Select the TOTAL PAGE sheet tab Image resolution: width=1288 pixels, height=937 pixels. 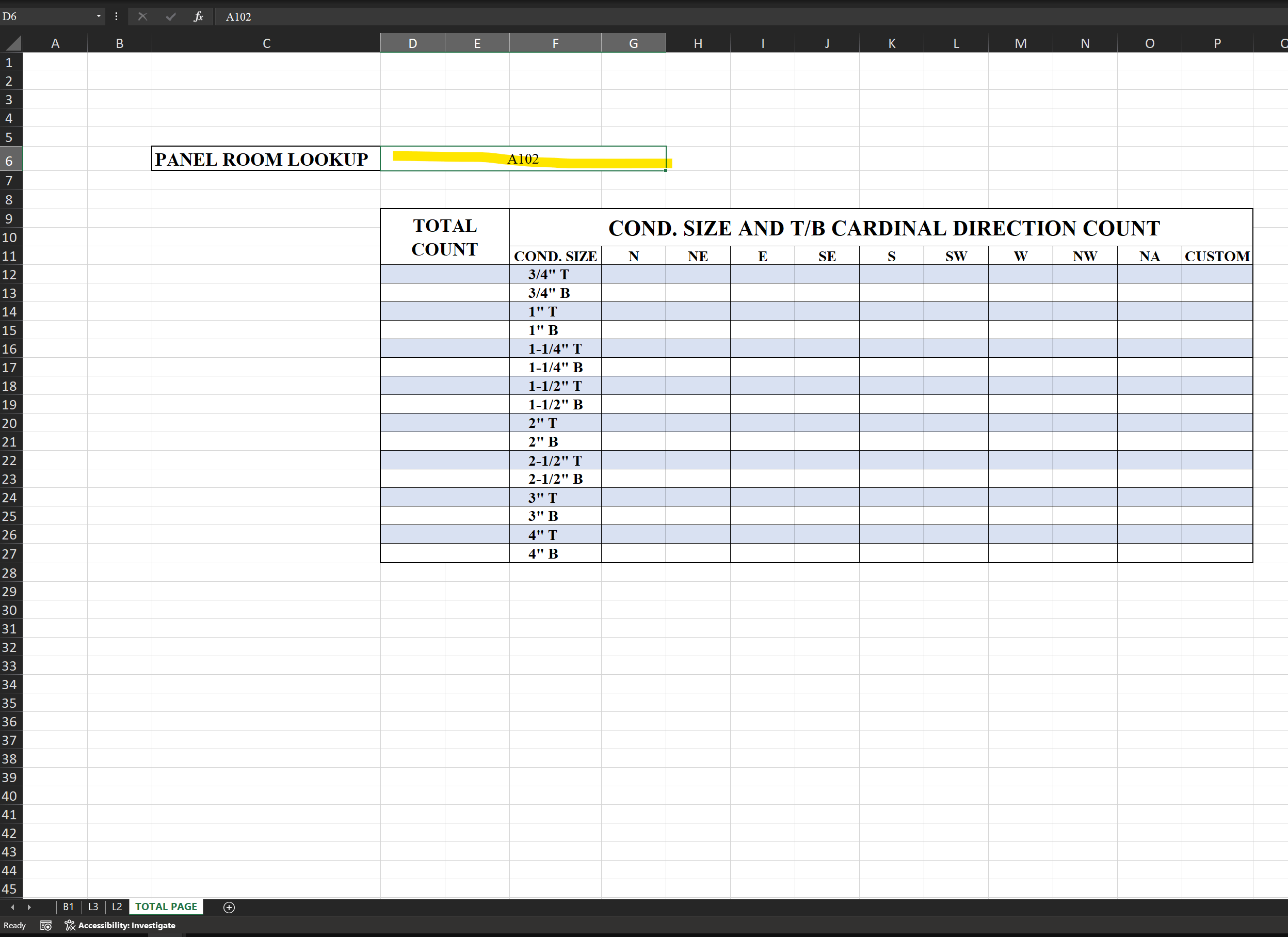(x=166, y=907)
